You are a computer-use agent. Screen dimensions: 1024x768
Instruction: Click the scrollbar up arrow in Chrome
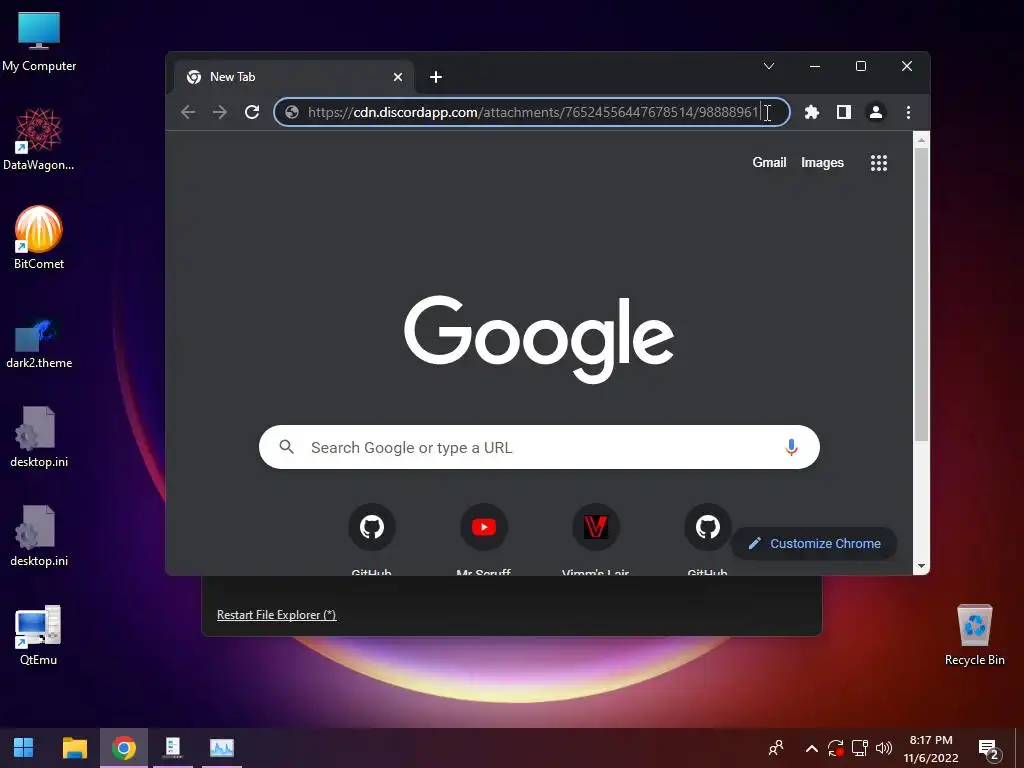[921, 140]
